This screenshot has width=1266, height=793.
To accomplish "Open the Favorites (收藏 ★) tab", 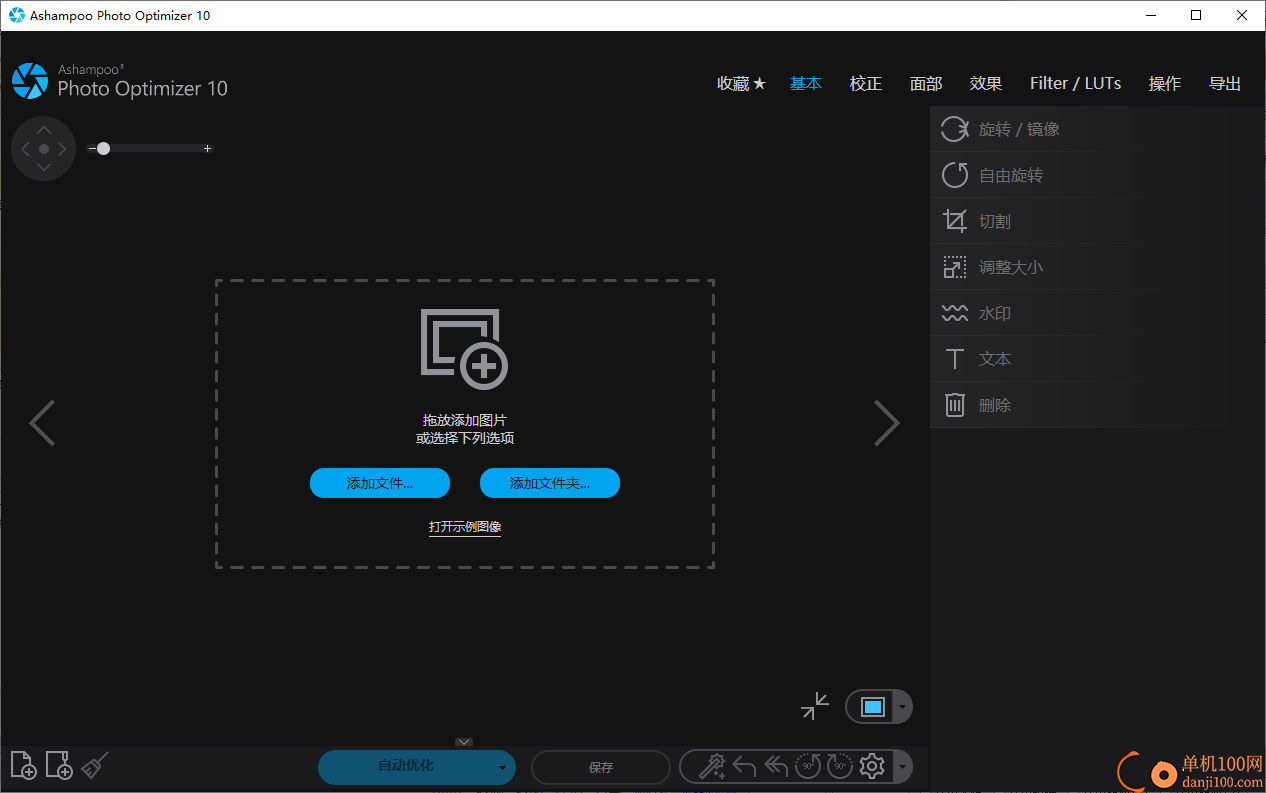I will click(741, 84).
